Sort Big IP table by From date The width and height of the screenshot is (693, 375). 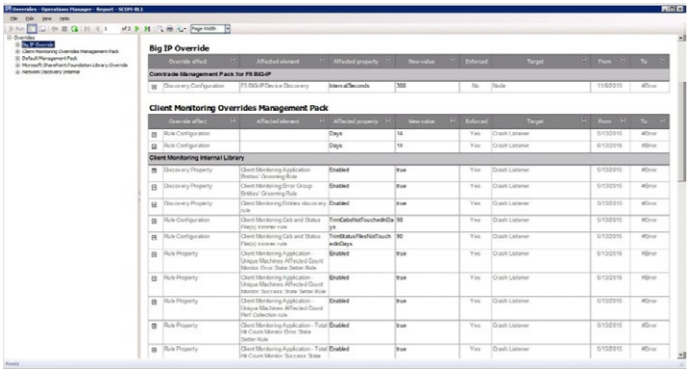coord(623,61)
